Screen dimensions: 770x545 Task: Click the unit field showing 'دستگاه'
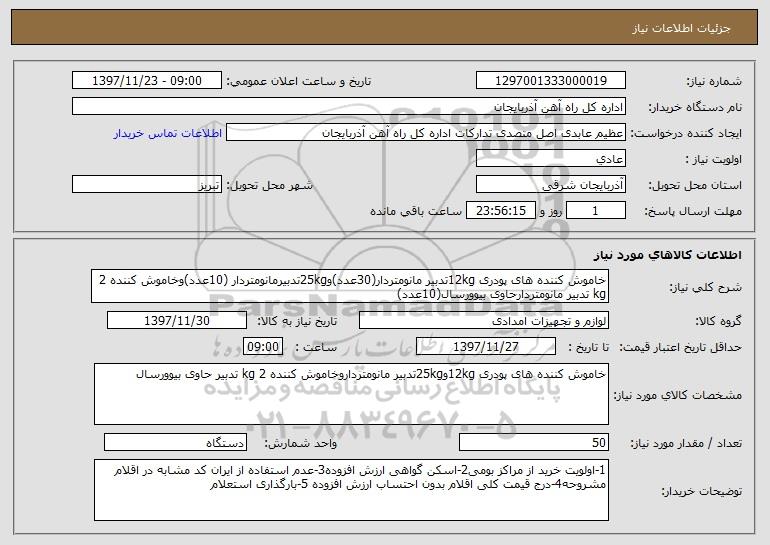pos(175,442)
